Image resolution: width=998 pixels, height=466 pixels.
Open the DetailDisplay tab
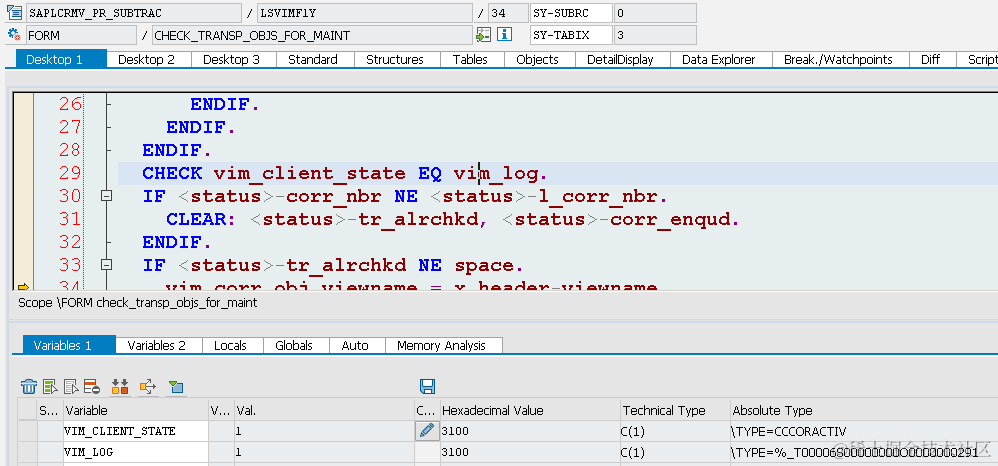click(620, 59)
